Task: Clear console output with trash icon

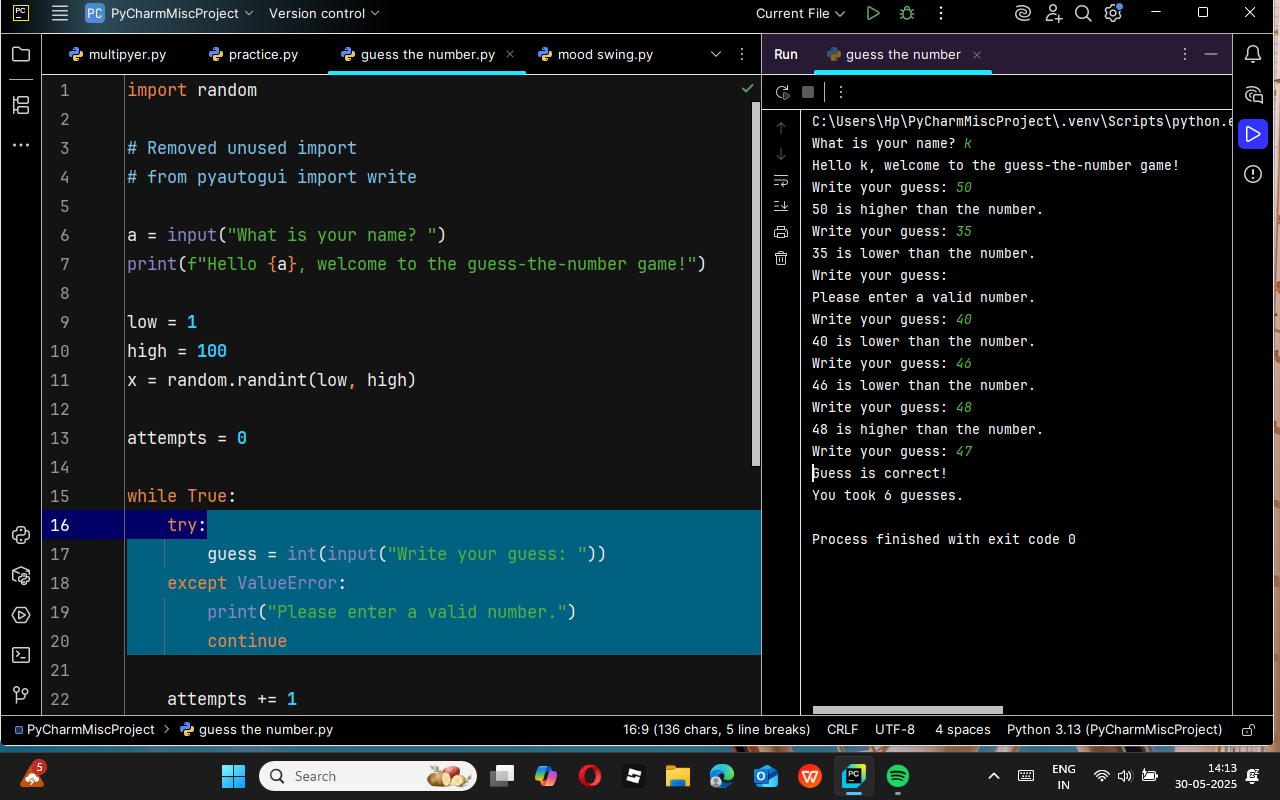Action: 781,258
